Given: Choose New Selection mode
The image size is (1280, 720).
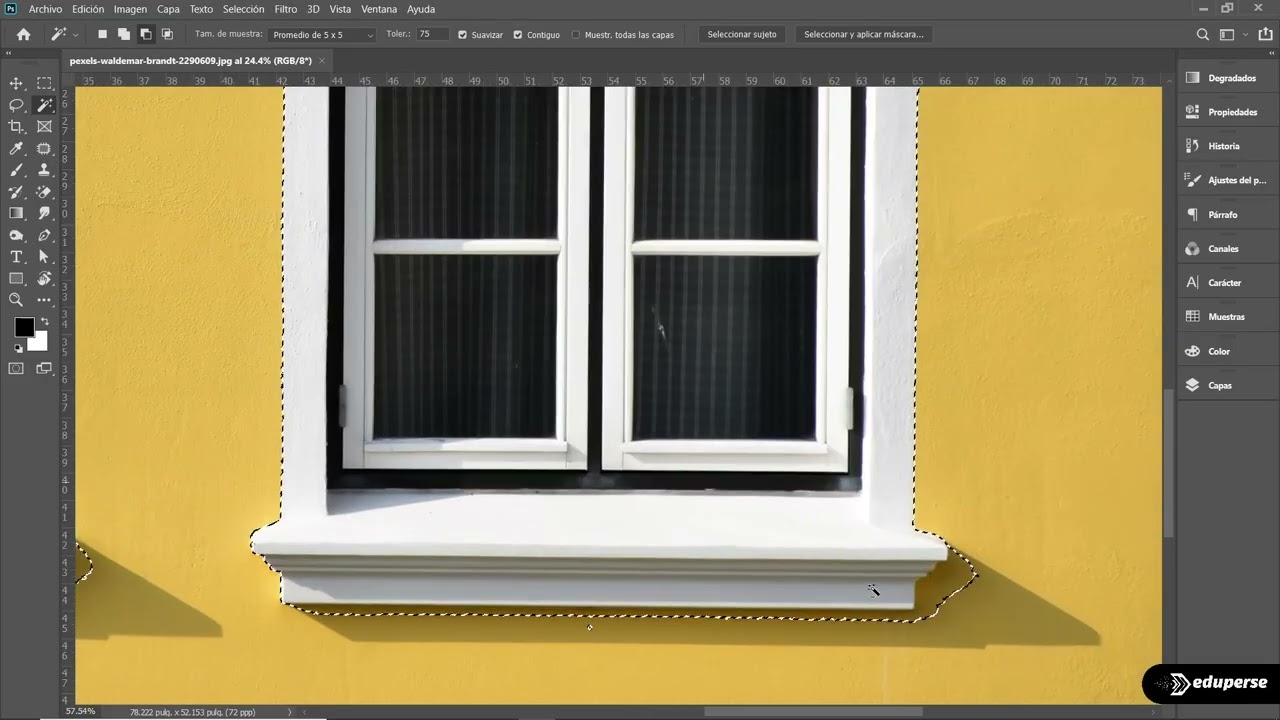Looking at the screenshot, I should 102,34.
